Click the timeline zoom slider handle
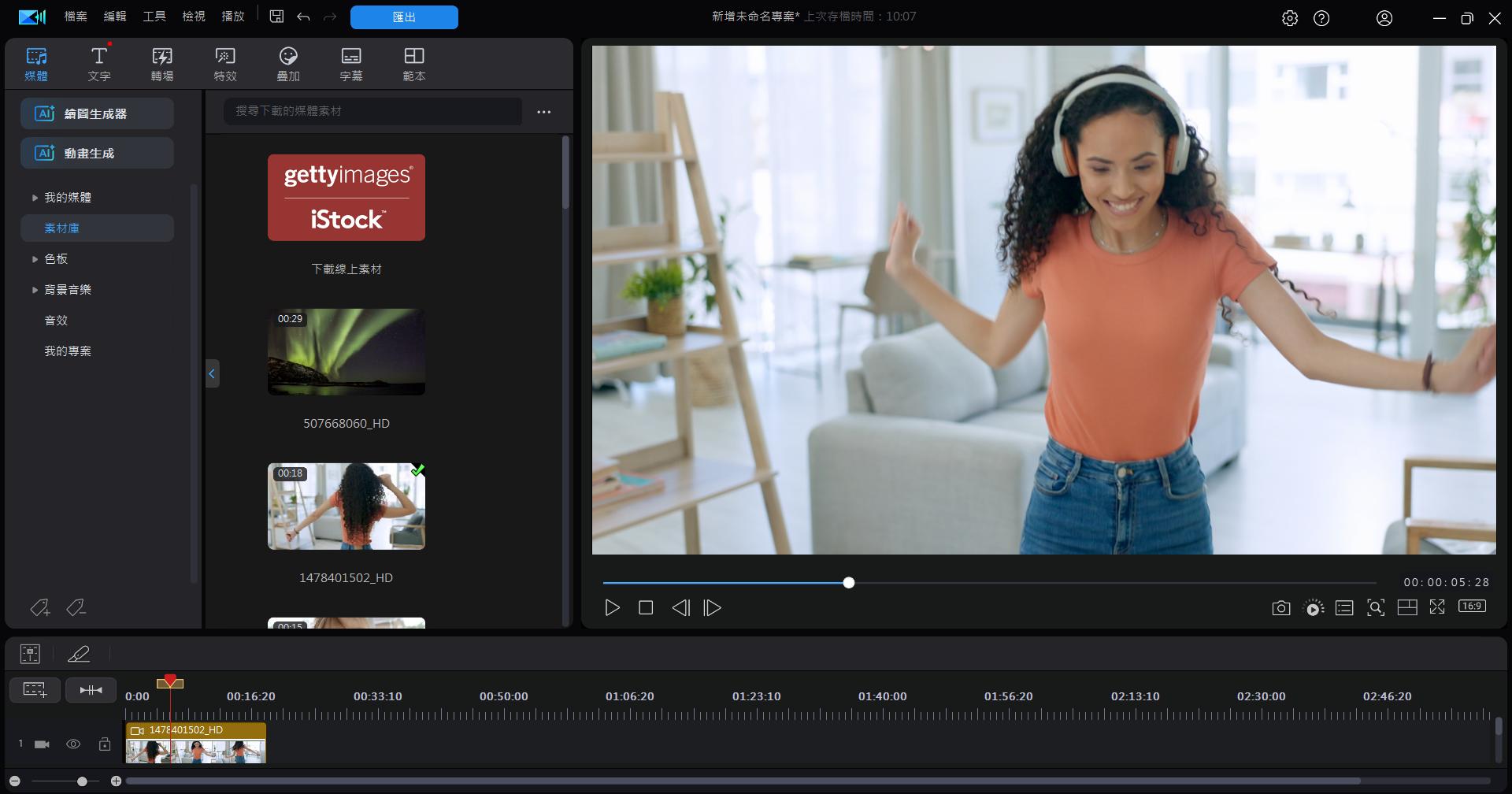The height and width of the screenshot is (794, 1512). pos(82,781)
